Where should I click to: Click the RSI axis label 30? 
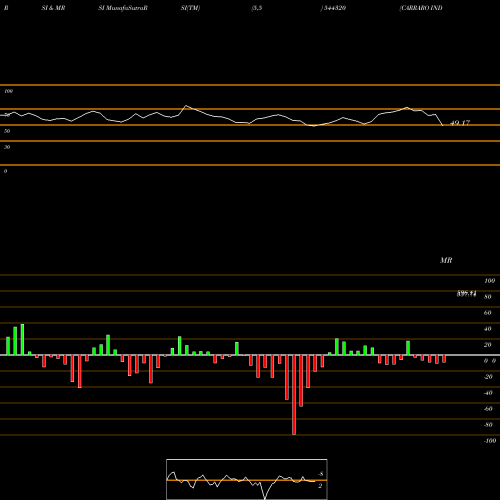coord(7,147)
